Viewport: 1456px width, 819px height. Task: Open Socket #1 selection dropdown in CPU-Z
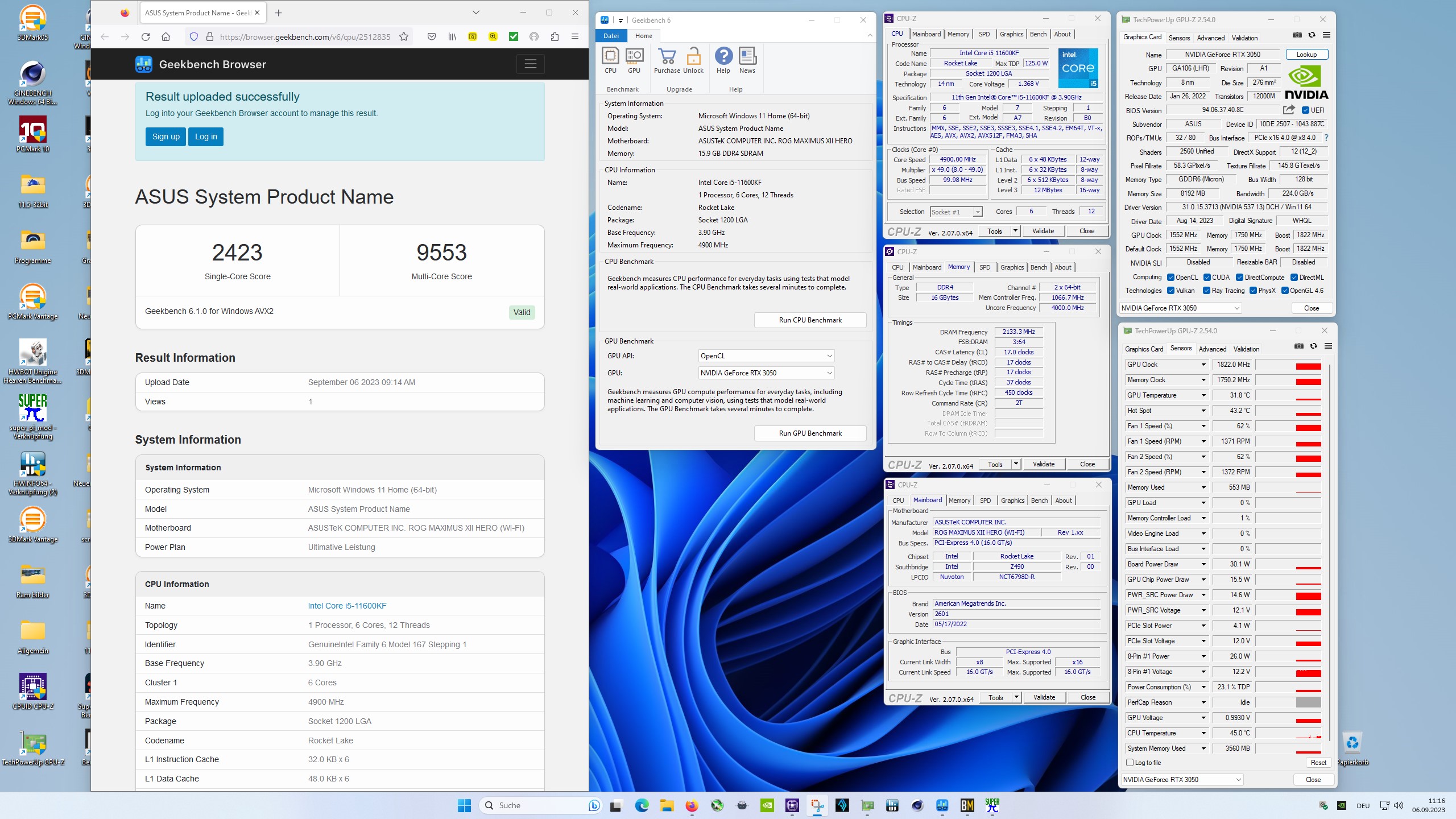(956, 212)
